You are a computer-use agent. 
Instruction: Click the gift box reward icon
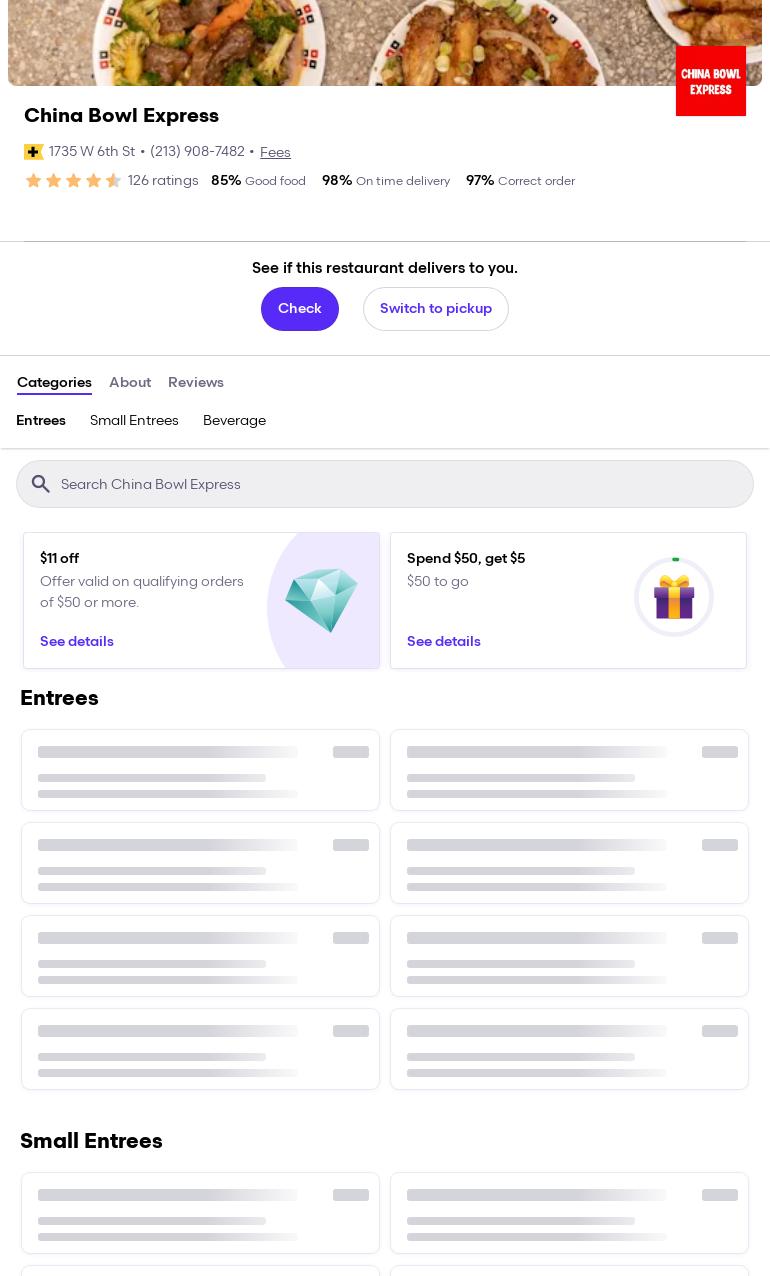coord(673,597)
